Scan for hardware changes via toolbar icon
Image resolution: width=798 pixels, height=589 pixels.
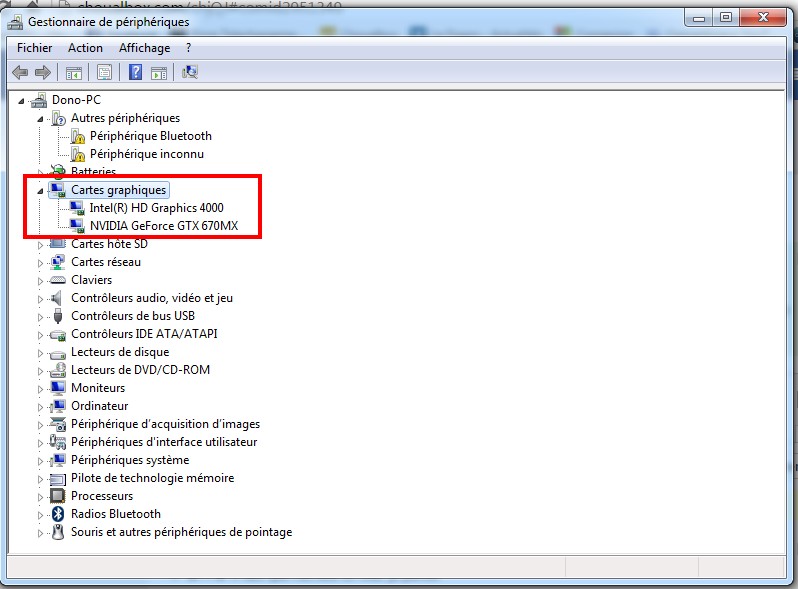pos(190,72)
